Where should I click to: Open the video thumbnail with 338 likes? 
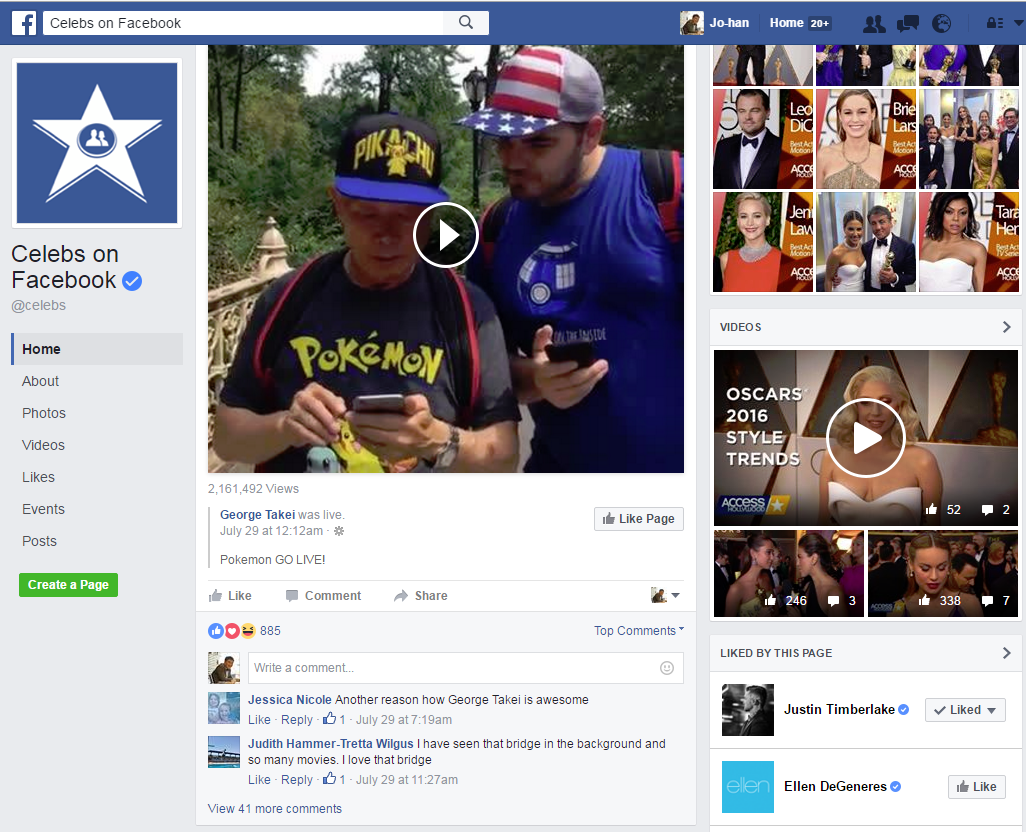point(943,574)
